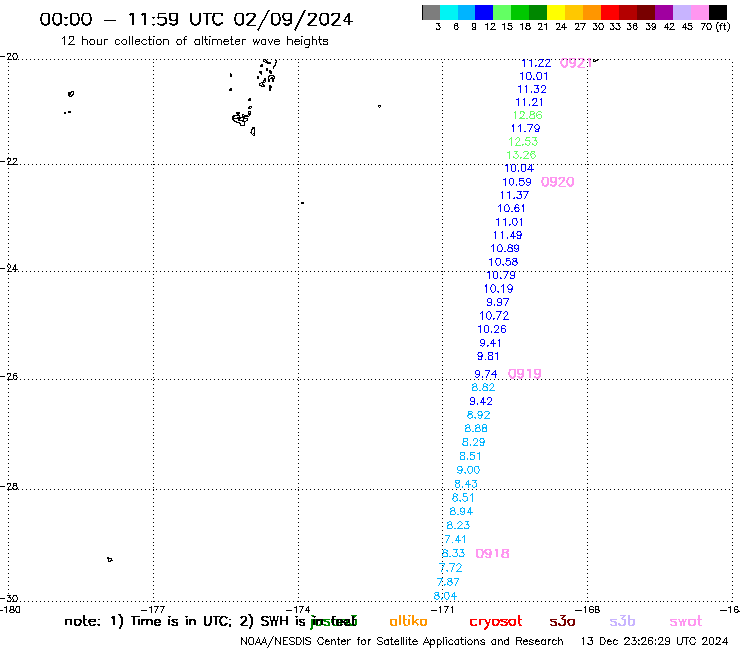Select the longitude label -168

tap(588, 610)
